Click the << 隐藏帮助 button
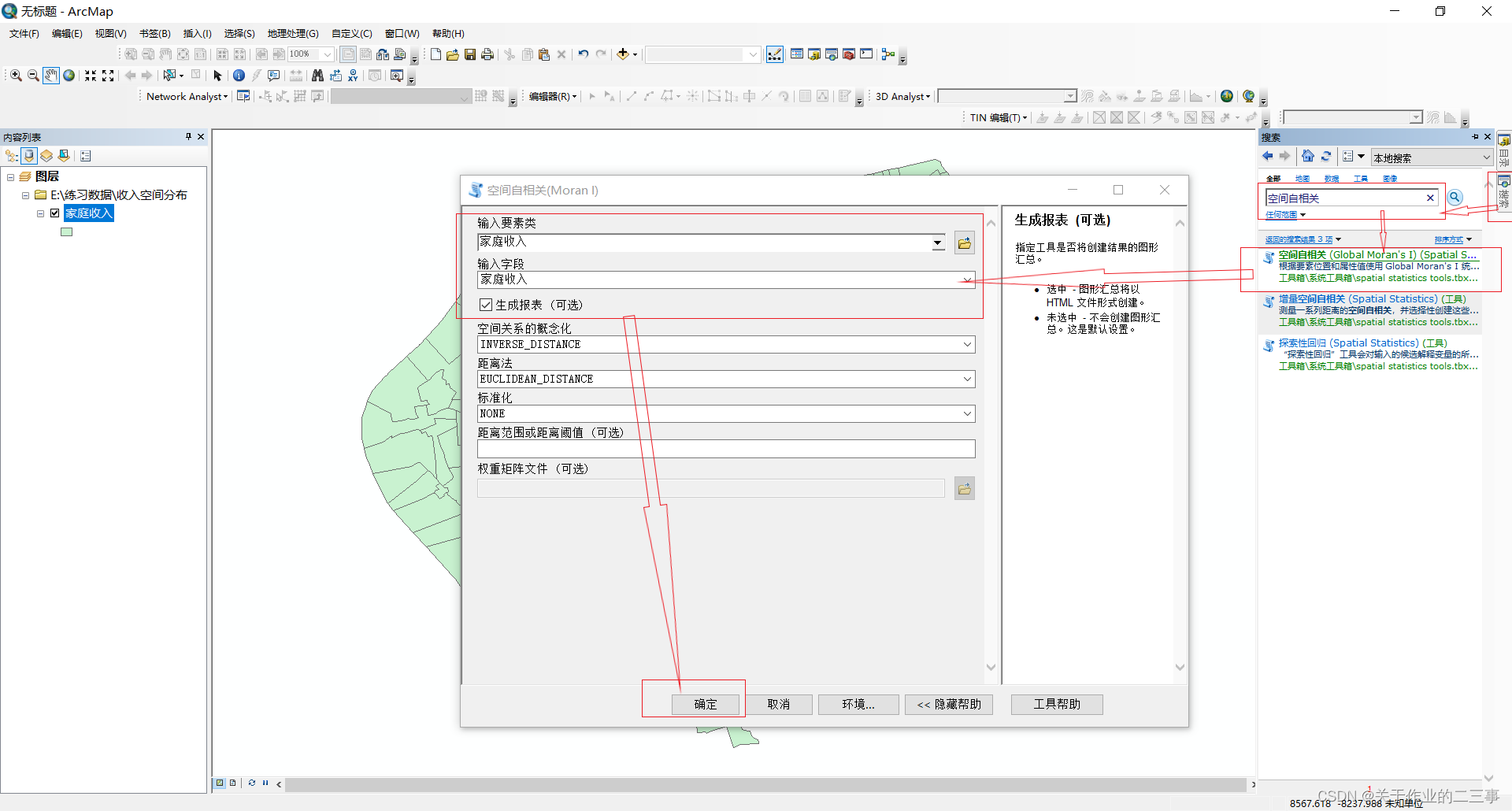1512x811 pixels. pos(949,704)
